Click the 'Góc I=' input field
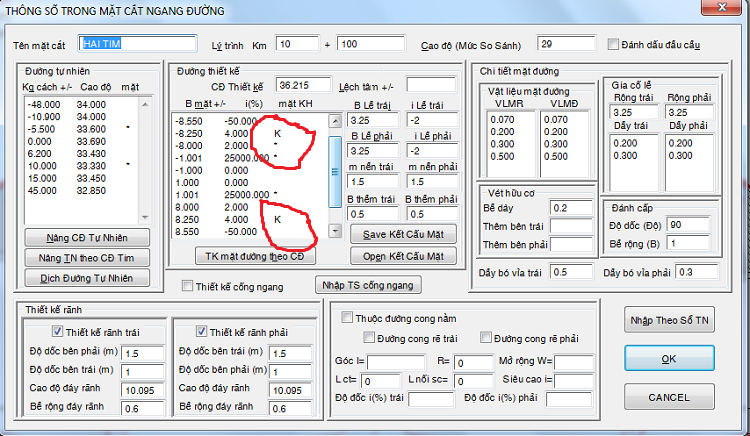750x436 pixels. [396, 362]
